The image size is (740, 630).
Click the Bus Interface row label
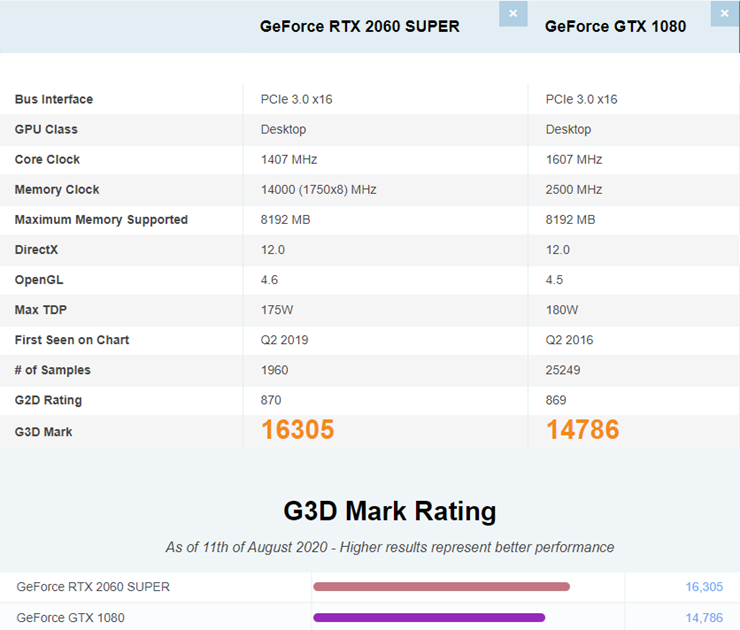click(54, 99)
